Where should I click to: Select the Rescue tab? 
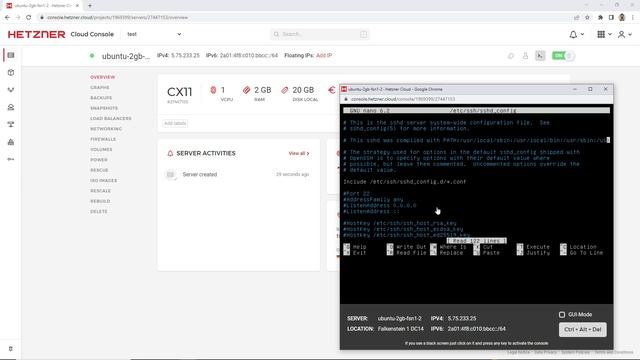(x=99, y=170)
